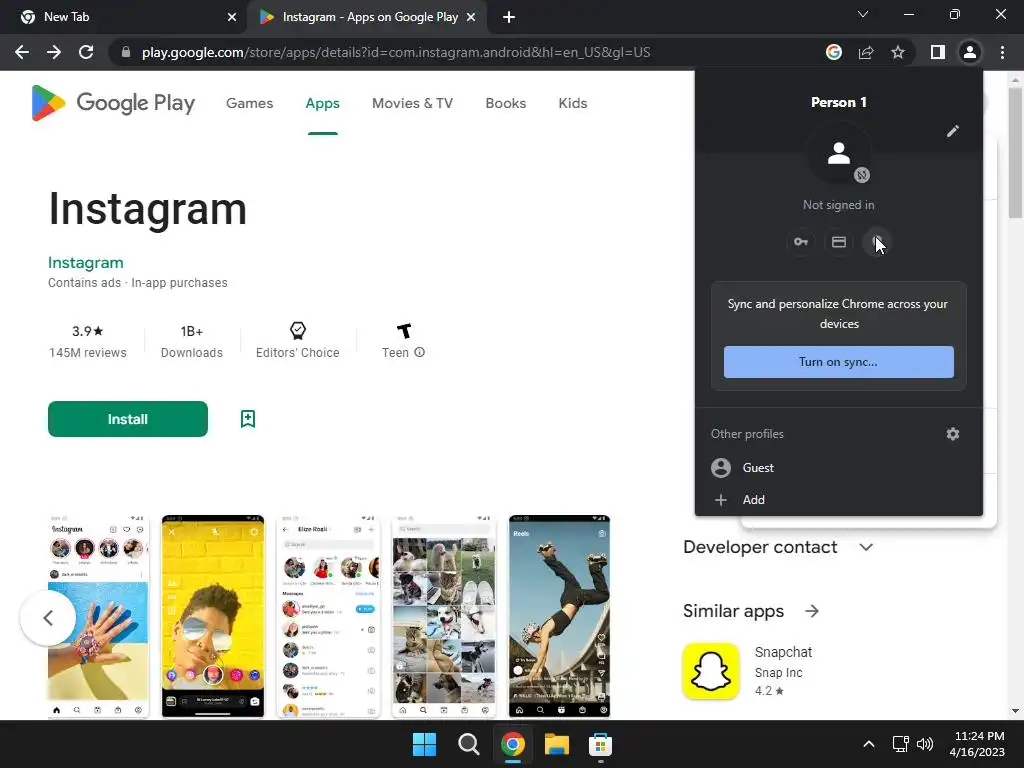Open the Movies & TV section
This screenshot has width=1024, height=768.
[x=412, y=103]
